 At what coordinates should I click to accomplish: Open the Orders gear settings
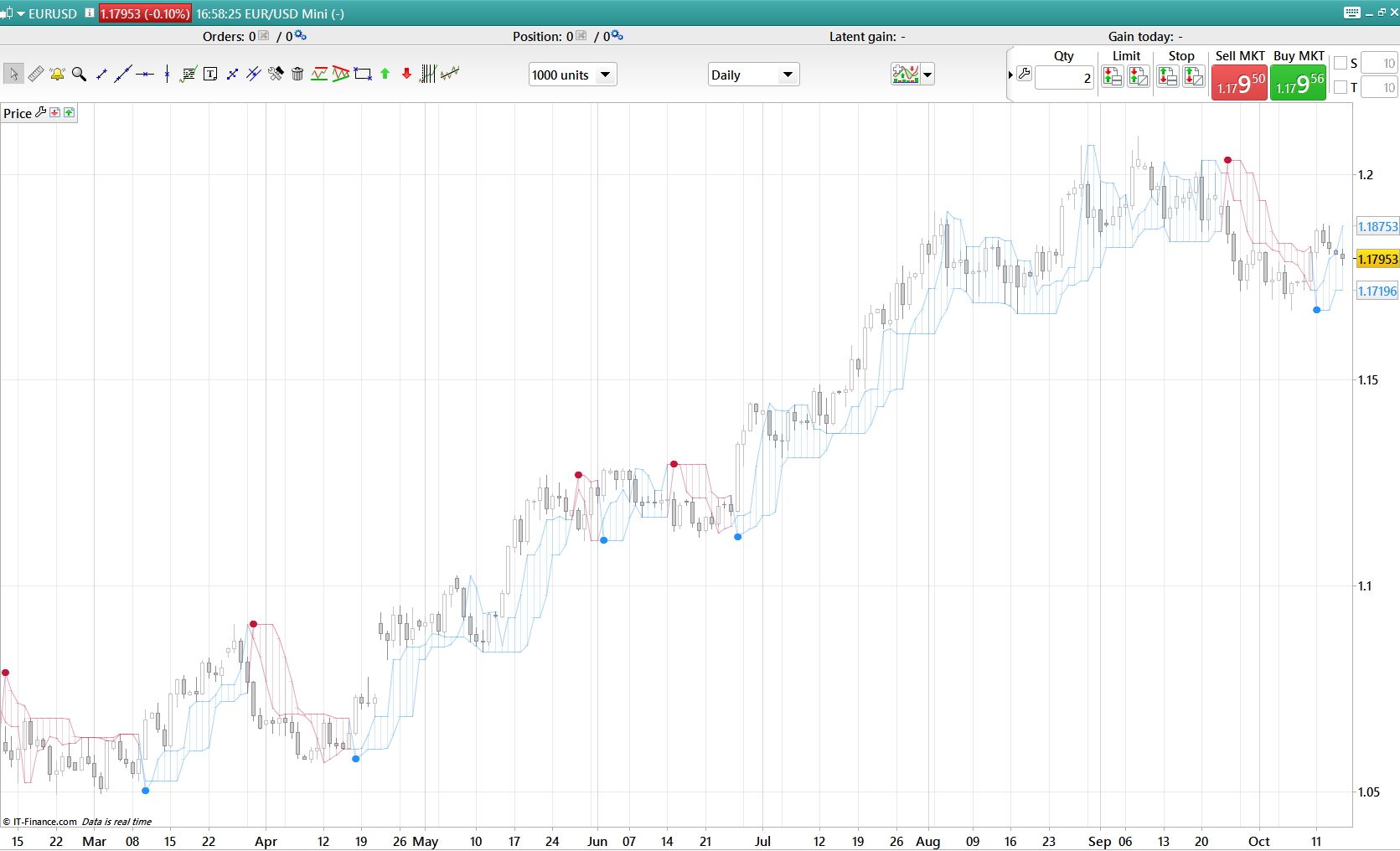(x=301, y=35)
